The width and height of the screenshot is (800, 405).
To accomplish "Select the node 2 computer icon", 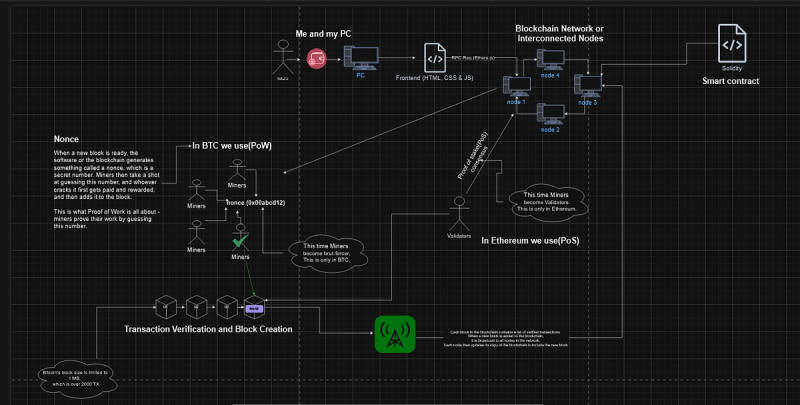I will click(x=552, y=114).
